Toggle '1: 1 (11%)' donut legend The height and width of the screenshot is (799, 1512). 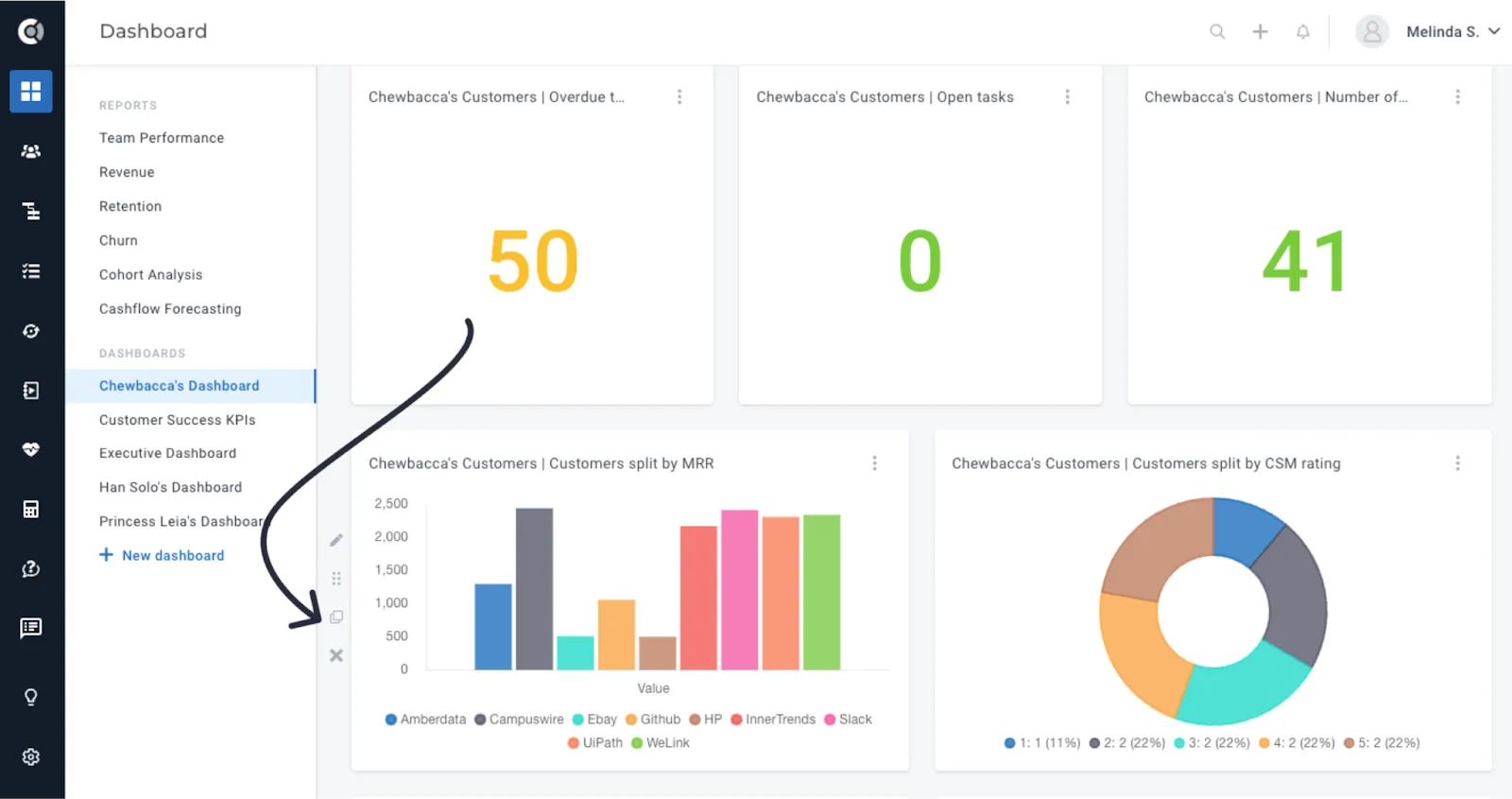(x=1042, y=743)
